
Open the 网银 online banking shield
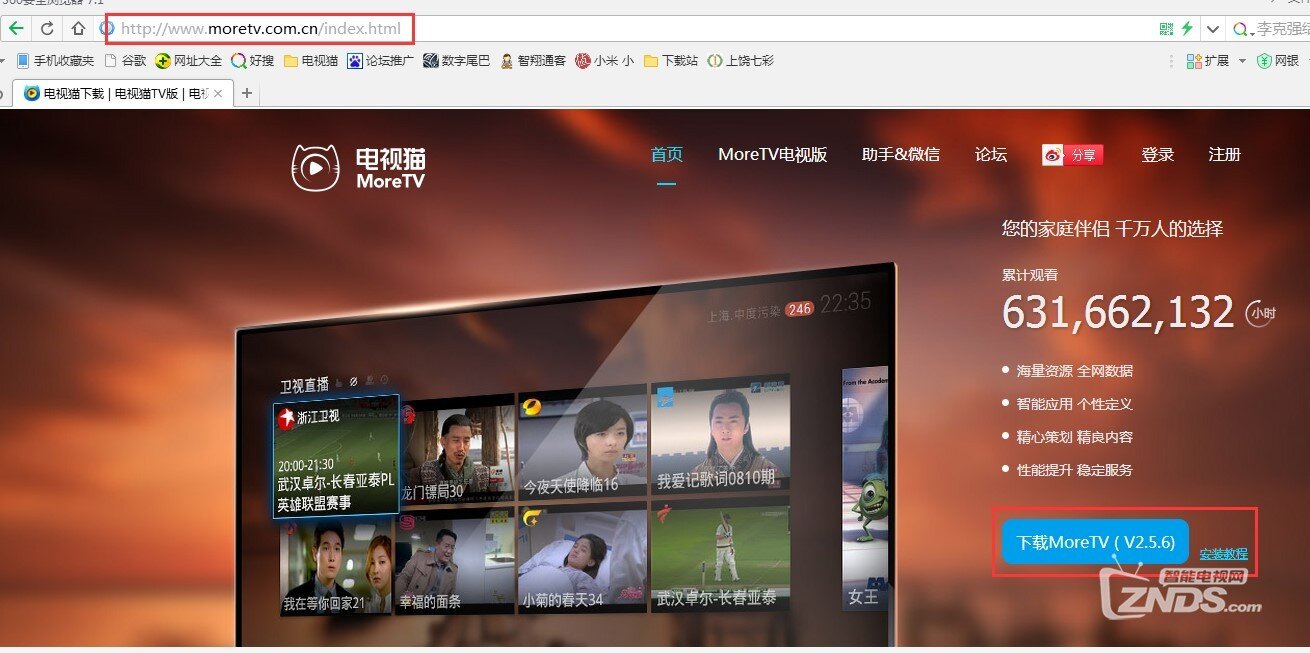(x=1278, y=61)
